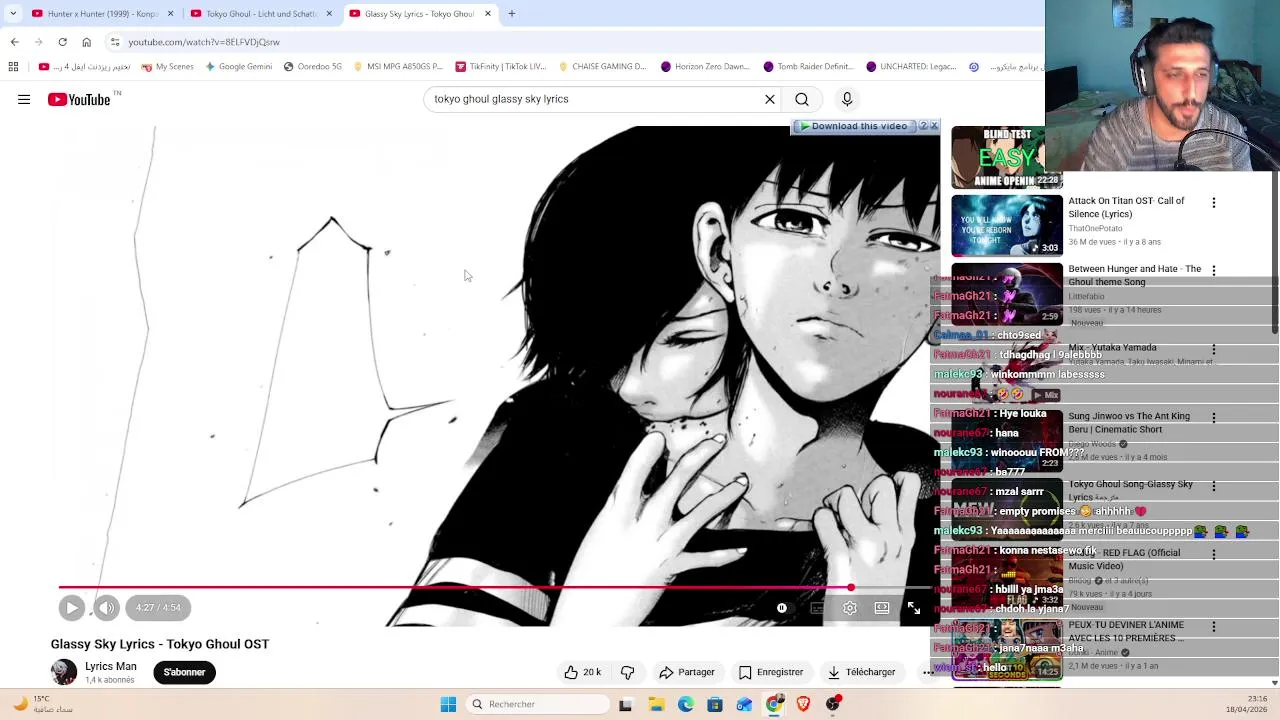
Task: Click the 4:27 / 4:54 time display
Action: [159, 607]
